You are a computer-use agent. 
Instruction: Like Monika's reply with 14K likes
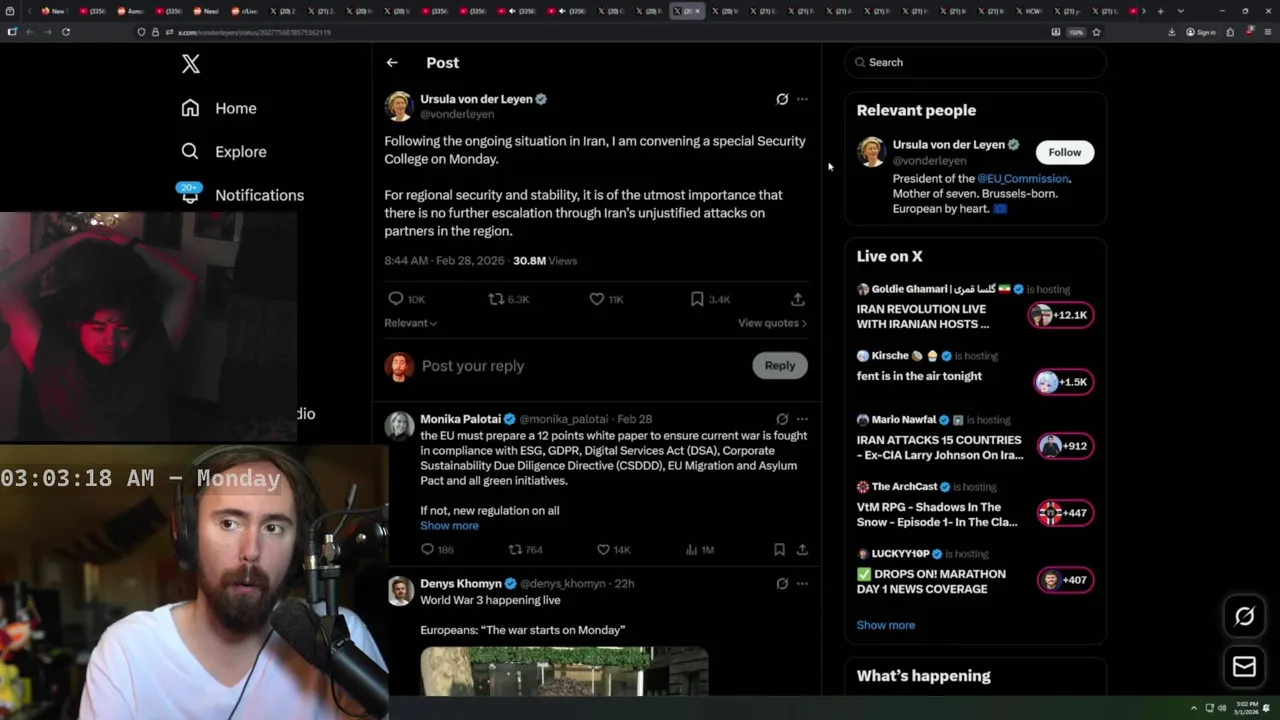[x=613, y=550]
